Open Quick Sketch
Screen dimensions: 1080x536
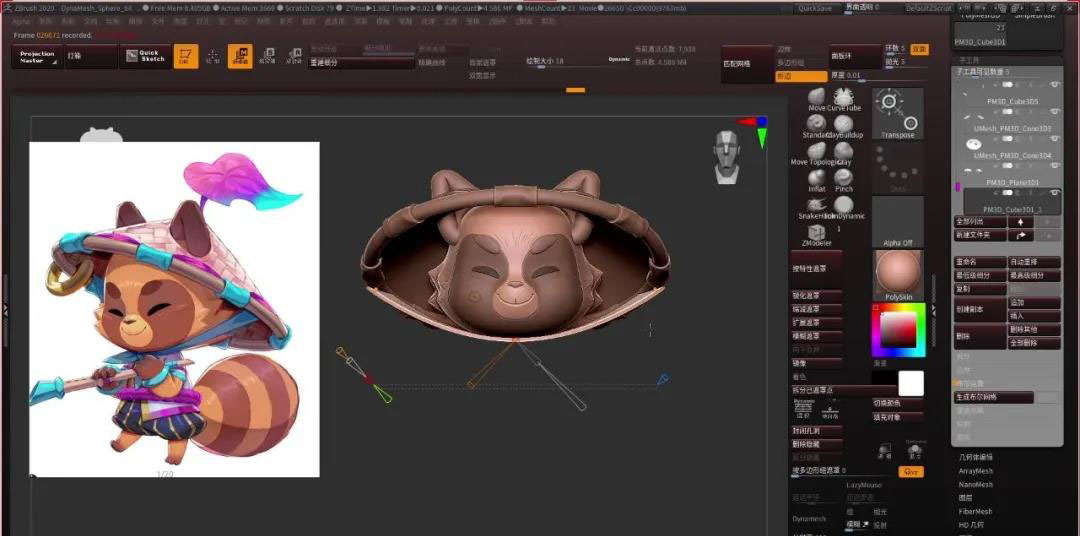[x=145, y=56]
